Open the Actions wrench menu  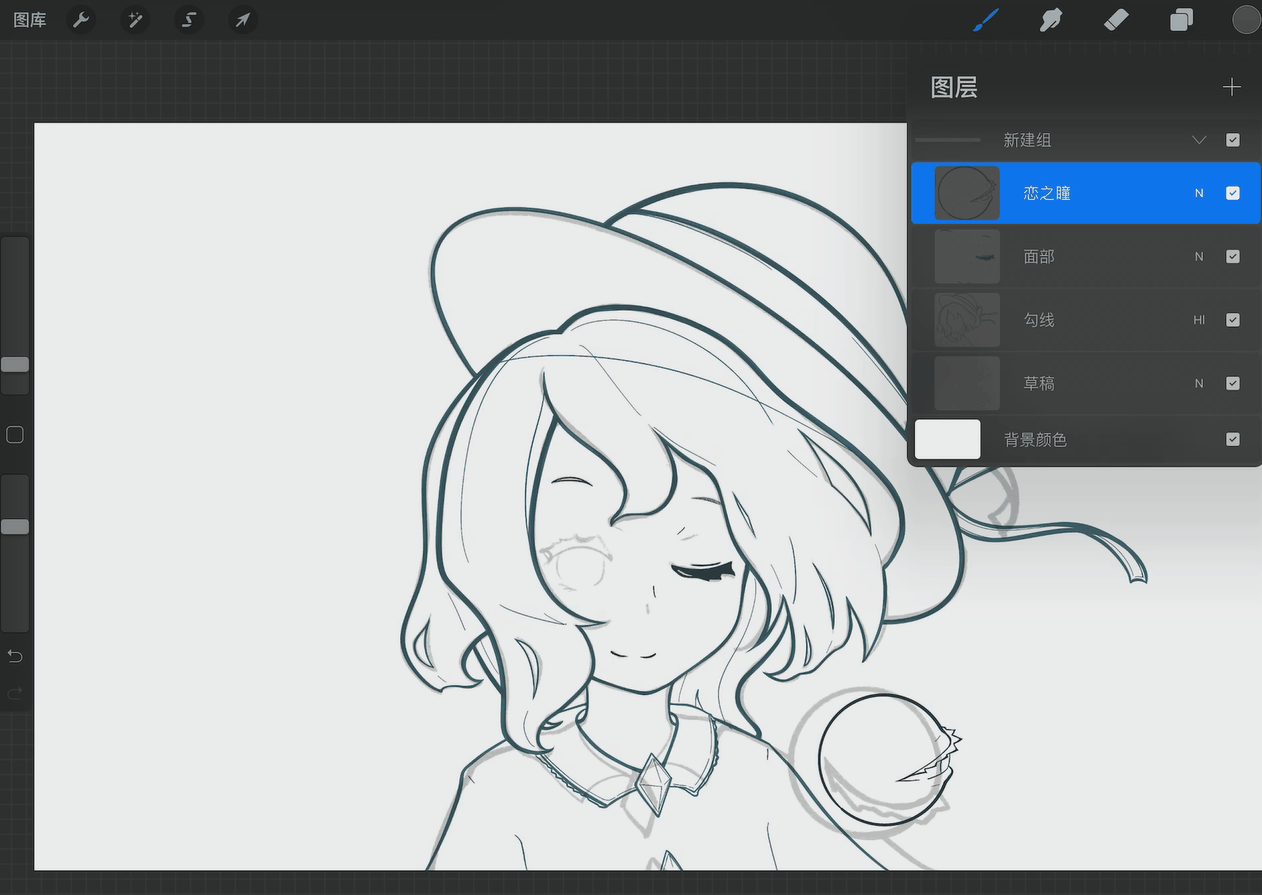click(x=81, y=19)
